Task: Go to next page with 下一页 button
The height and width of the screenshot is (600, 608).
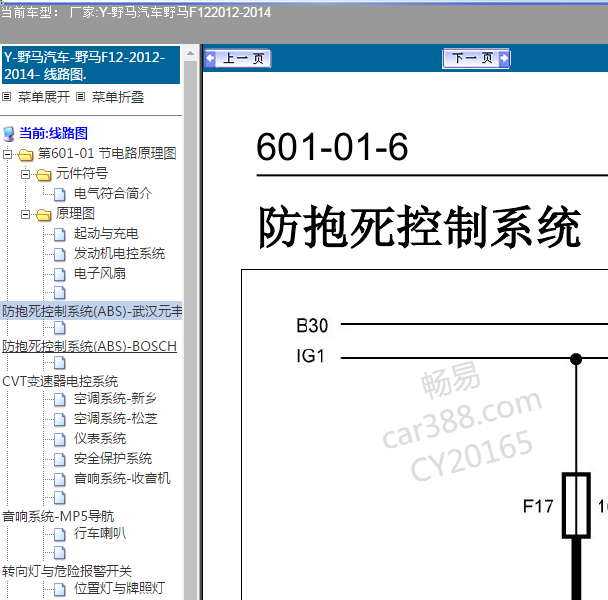Action: point(476,59)
